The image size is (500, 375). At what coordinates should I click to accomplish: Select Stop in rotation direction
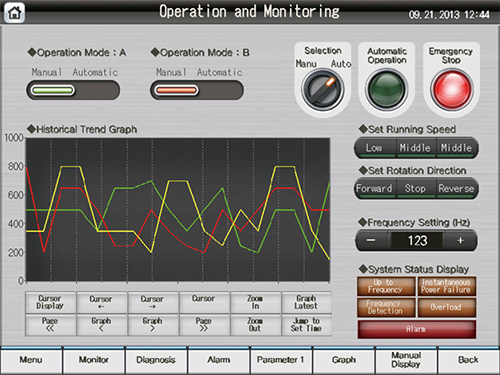click(x=415, y=188)
